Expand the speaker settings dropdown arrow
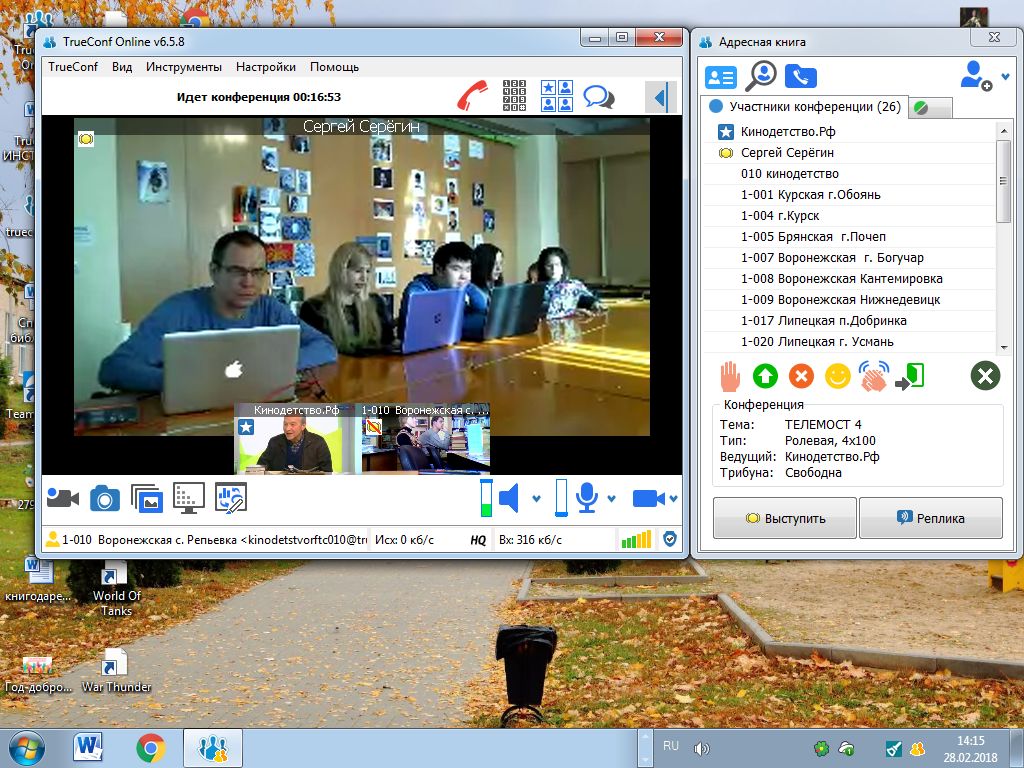1024x768 pixels. coord(536,499)
